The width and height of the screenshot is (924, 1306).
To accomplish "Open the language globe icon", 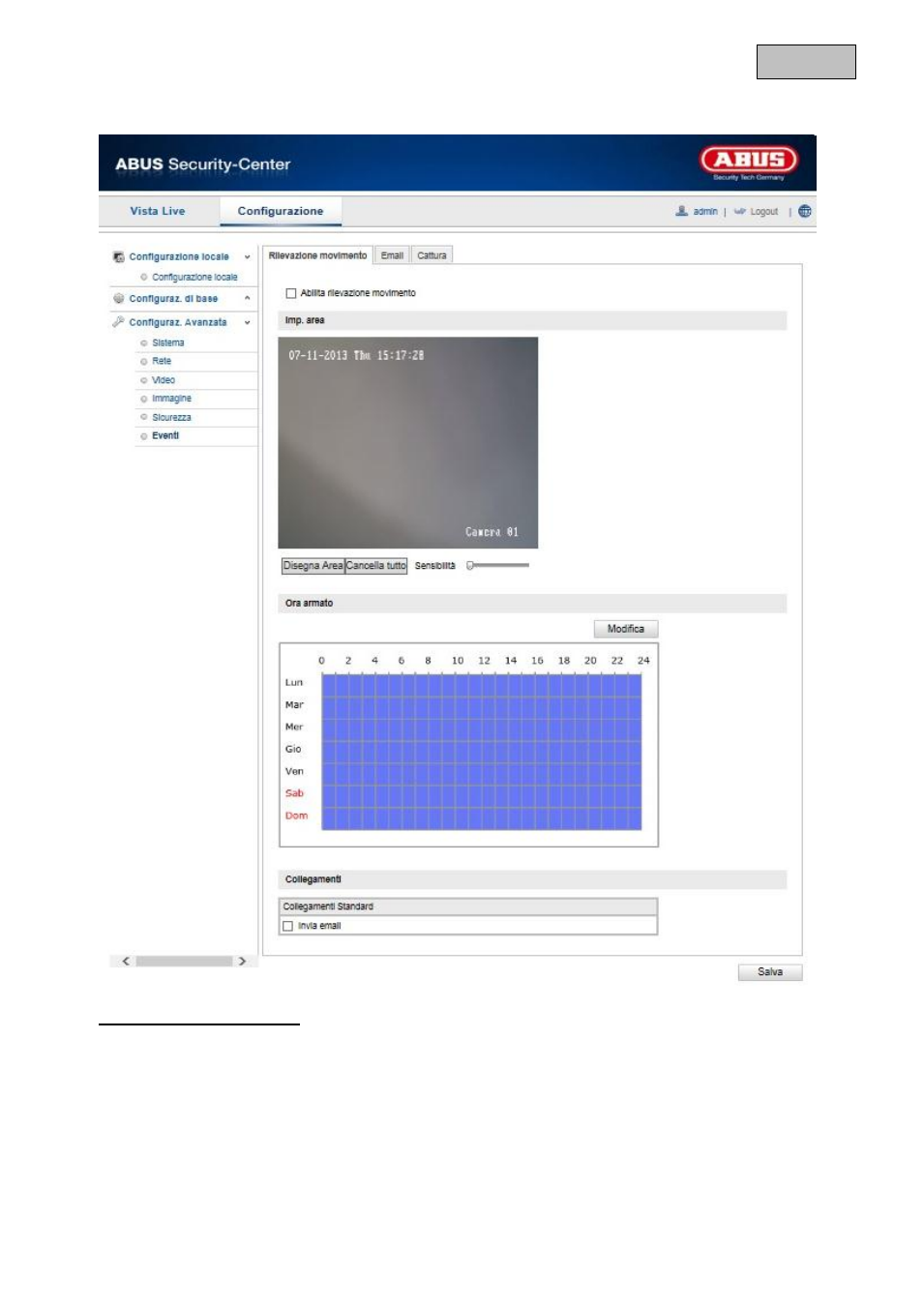I will [x=805, y=211].
